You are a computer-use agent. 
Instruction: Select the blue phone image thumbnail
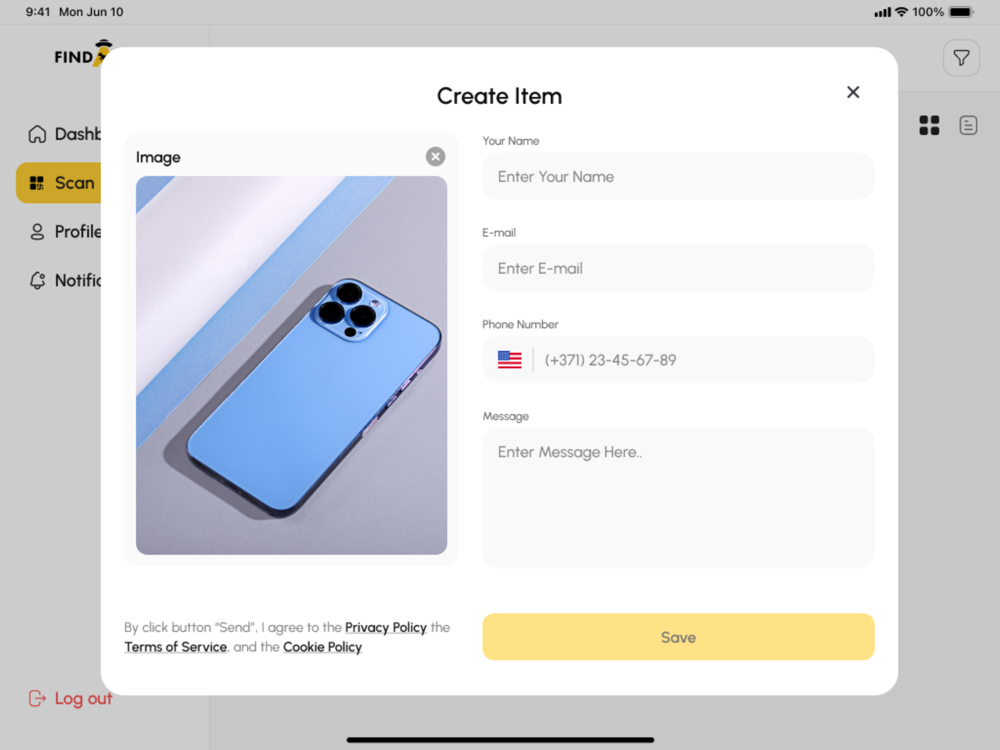pyautogui.click(x=291, y=365)
